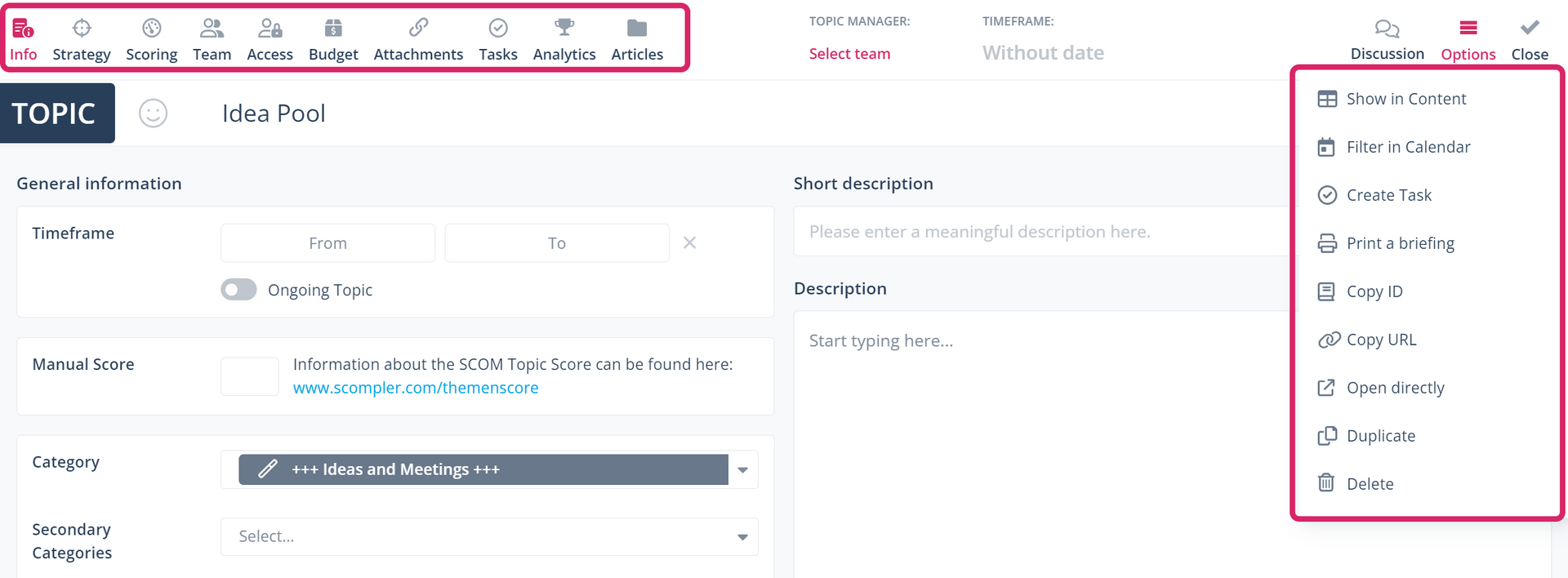Click the Access lock icon
1568x578 pixels.
[269, 29]
